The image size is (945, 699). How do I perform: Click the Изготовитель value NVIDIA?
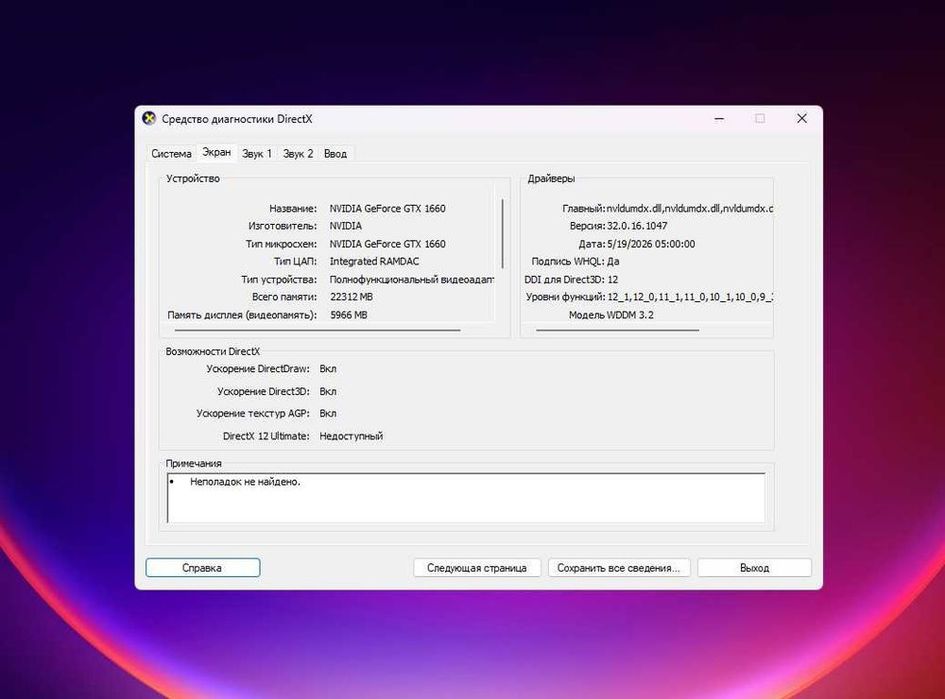[x=345, y=226]
